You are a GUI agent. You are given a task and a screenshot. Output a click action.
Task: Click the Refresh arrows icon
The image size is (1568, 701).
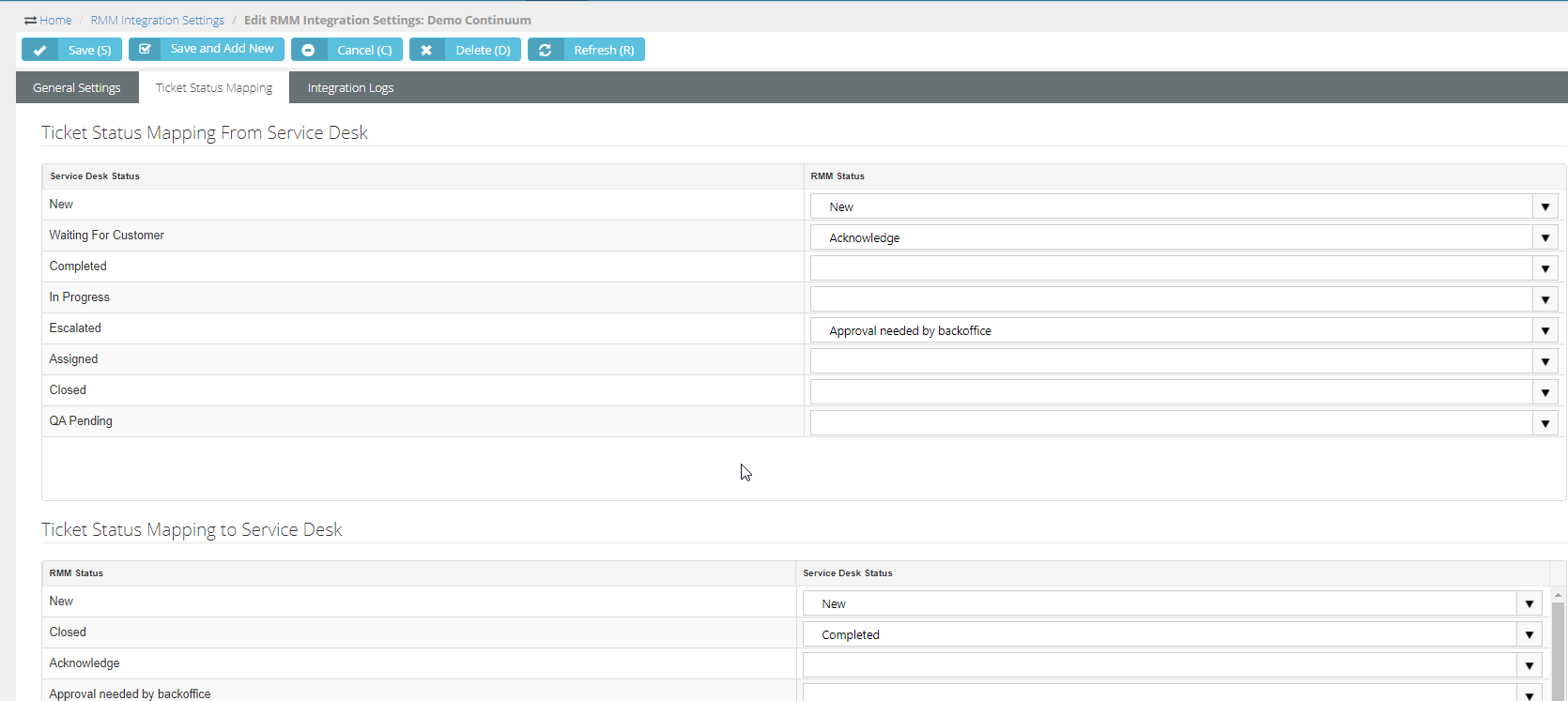(546, 50)
